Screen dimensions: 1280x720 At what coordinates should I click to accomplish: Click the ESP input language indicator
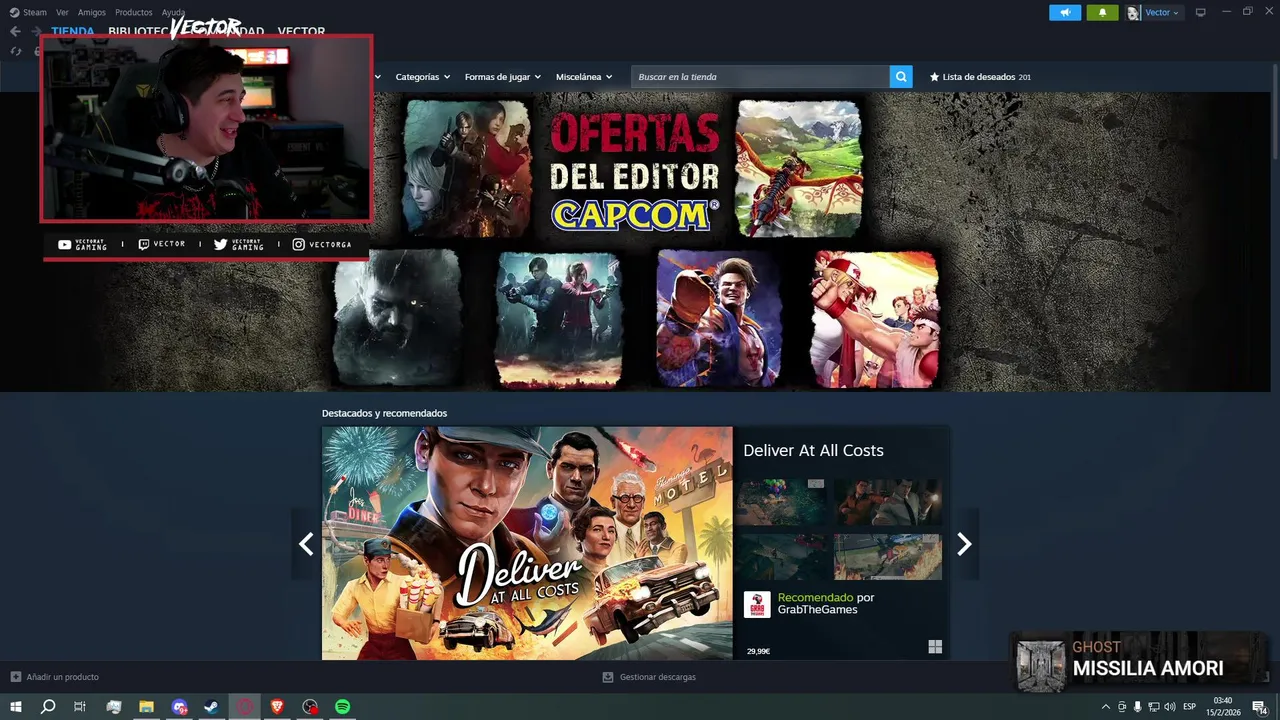coord(1190,707)
